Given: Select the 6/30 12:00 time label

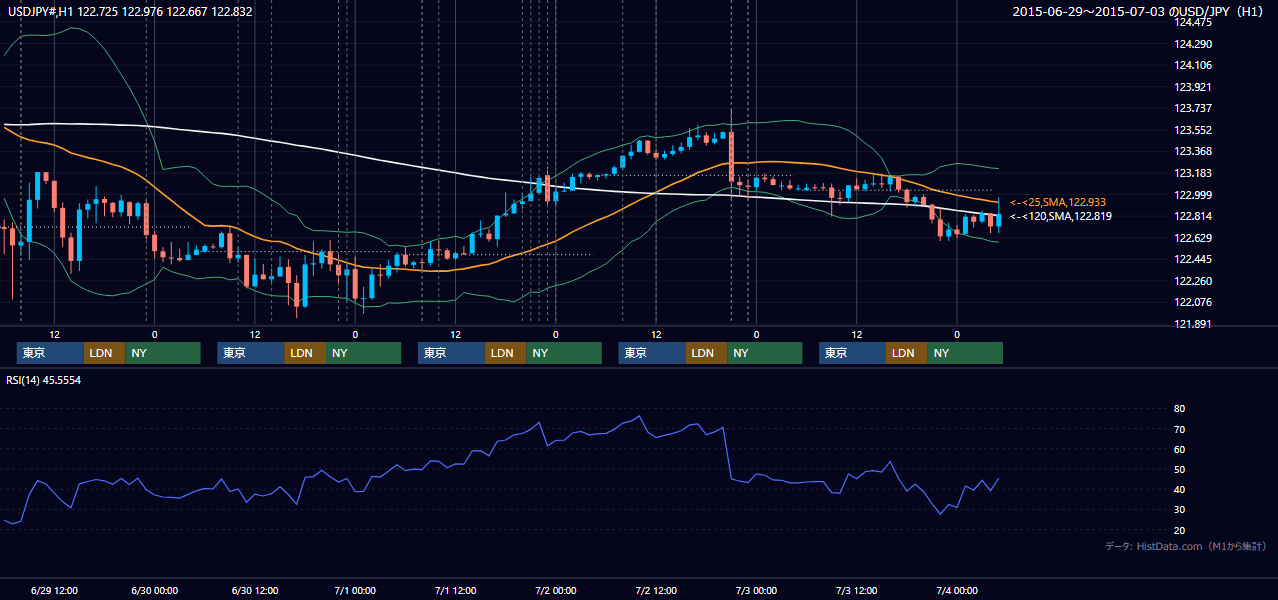Looking at the screenshot, I should [255, 590].
